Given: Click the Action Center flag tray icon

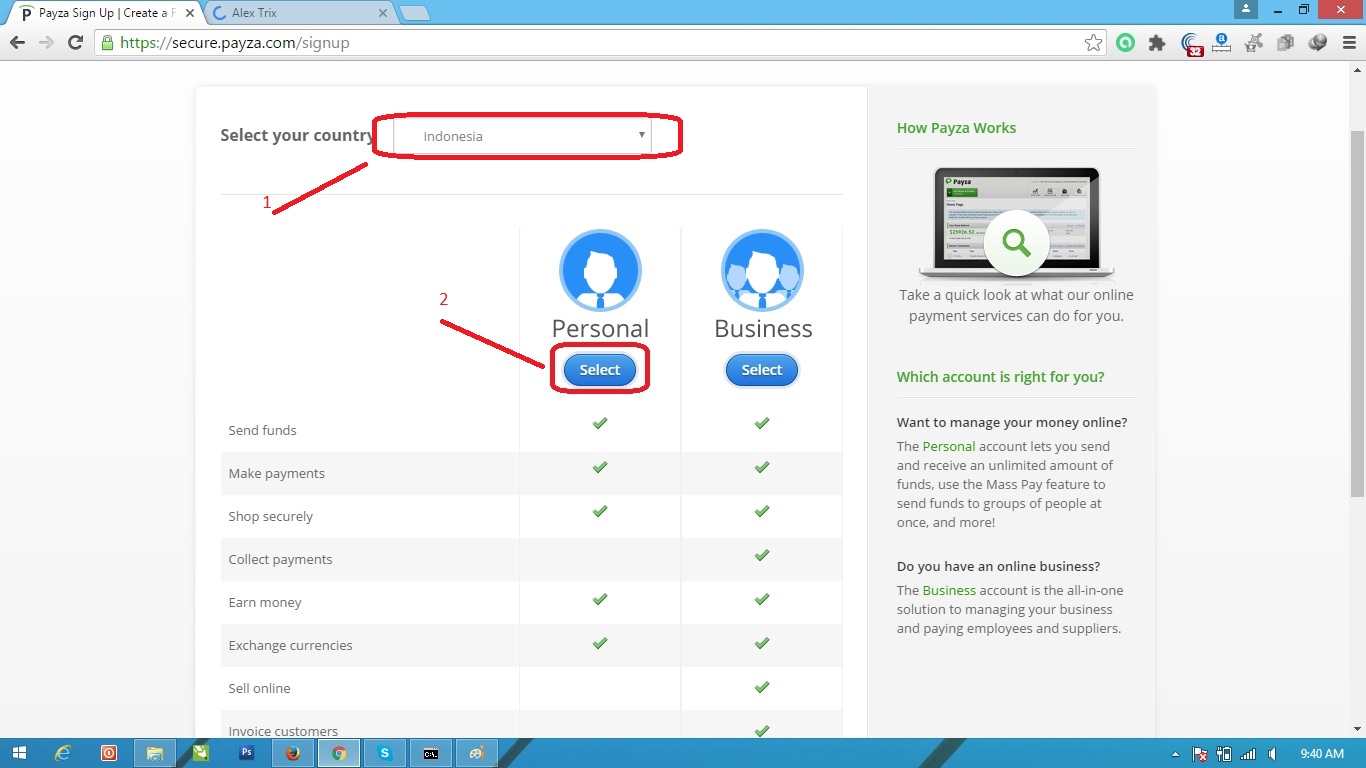Looking at the screenshot, I should (1200, 754).
